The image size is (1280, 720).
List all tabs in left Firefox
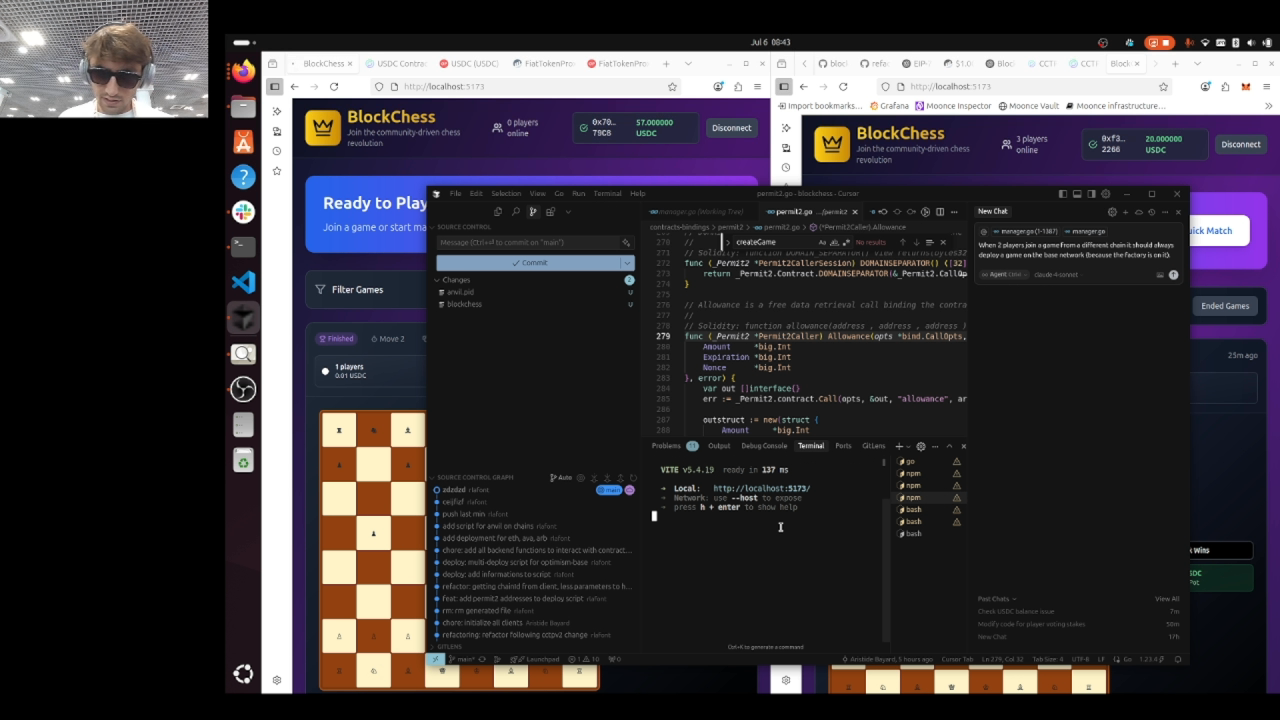click(688, 64)
